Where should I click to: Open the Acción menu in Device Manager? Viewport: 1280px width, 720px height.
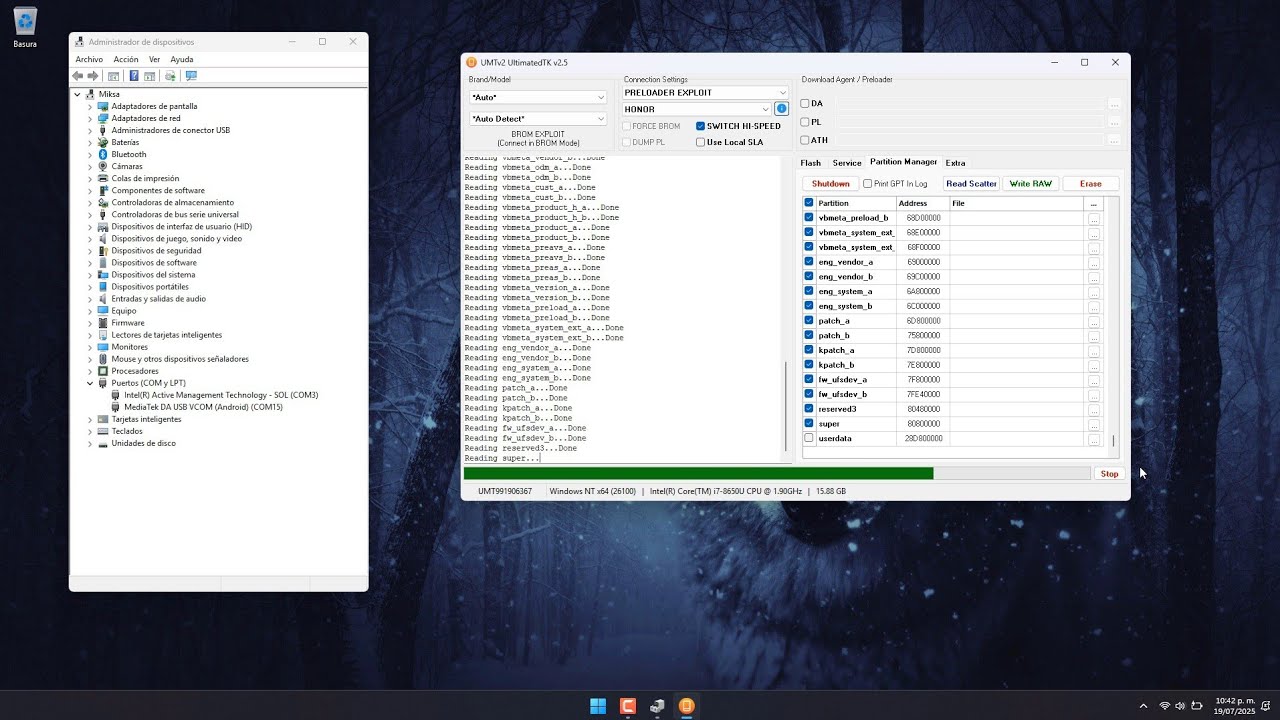[126, 59]
